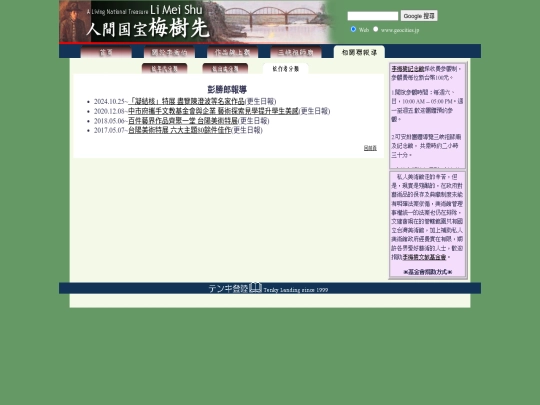Click the 'Tenky Landing since 1999' footer text
Viewport: 540px width, 405px height.
click(296, 290)
